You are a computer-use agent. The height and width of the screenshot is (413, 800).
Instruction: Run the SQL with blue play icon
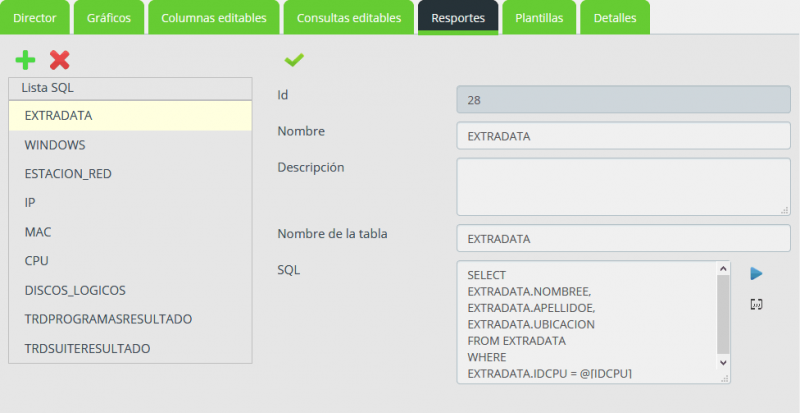[756, 274]
